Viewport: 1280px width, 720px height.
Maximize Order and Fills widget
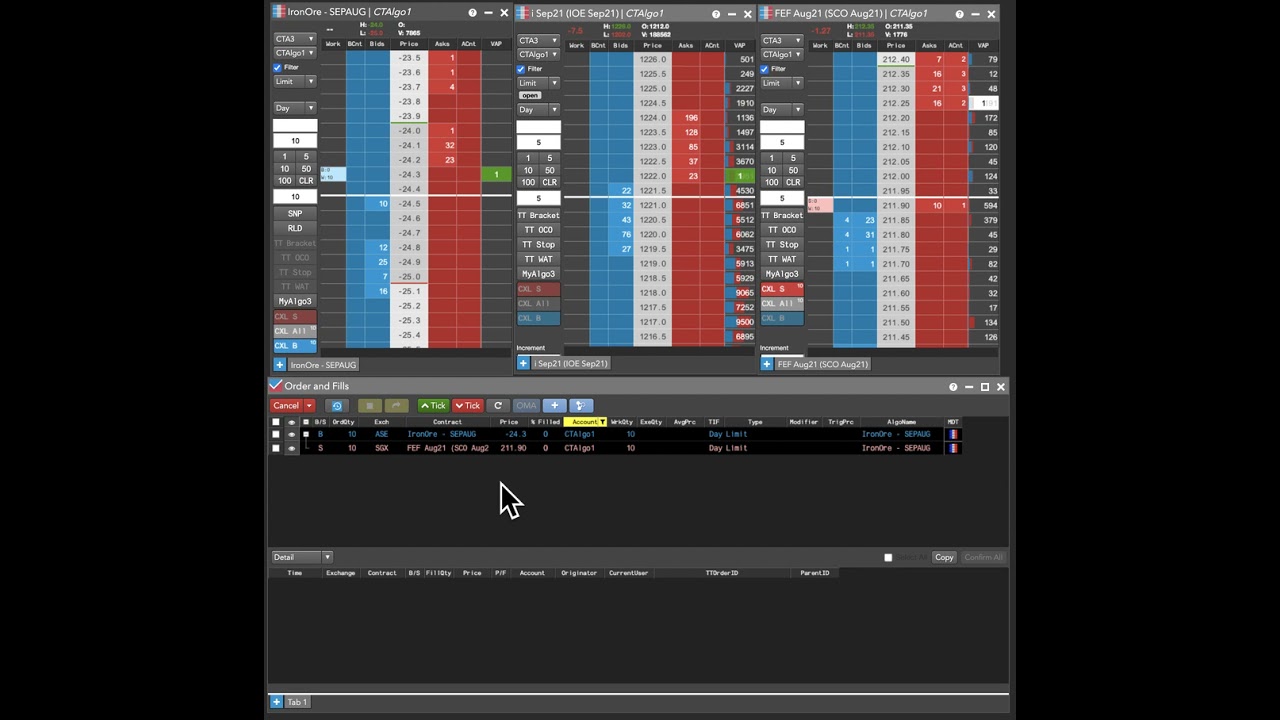[985, 387]
